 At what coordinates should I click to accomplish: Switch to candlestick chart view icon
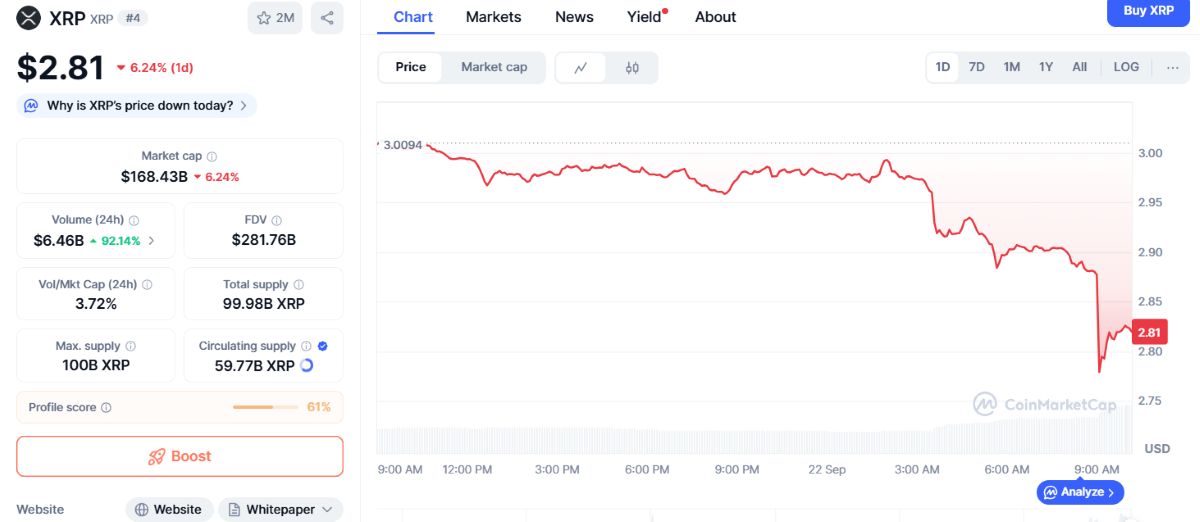(632, 68)
